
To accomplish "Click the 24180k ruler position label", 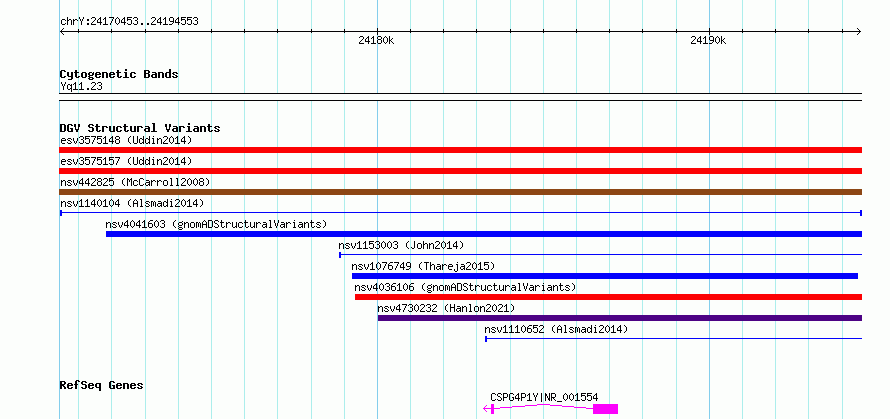I will [x=376, y=41].
